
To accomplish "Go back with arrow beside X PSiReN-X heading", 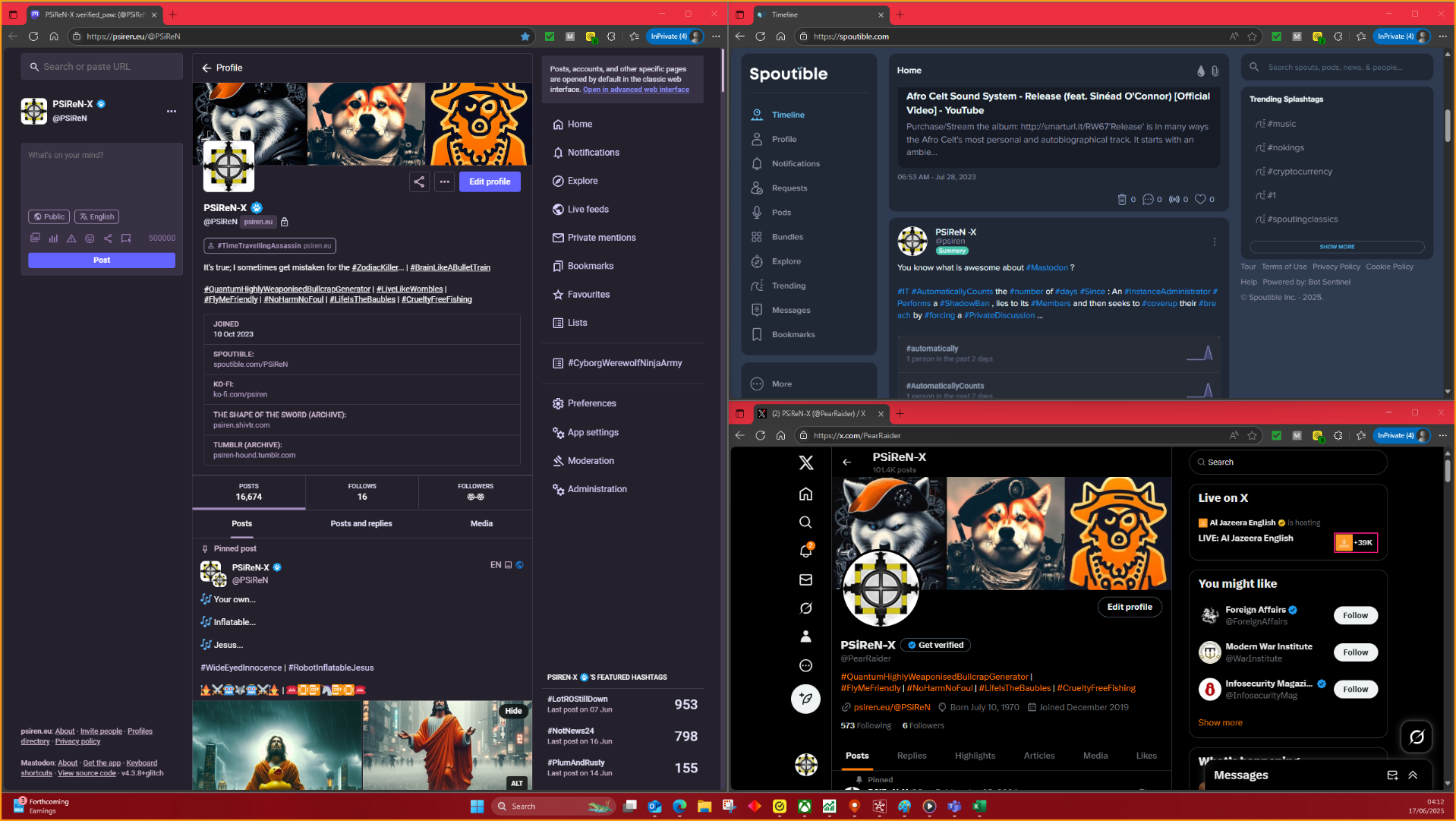I will [847, 463].
